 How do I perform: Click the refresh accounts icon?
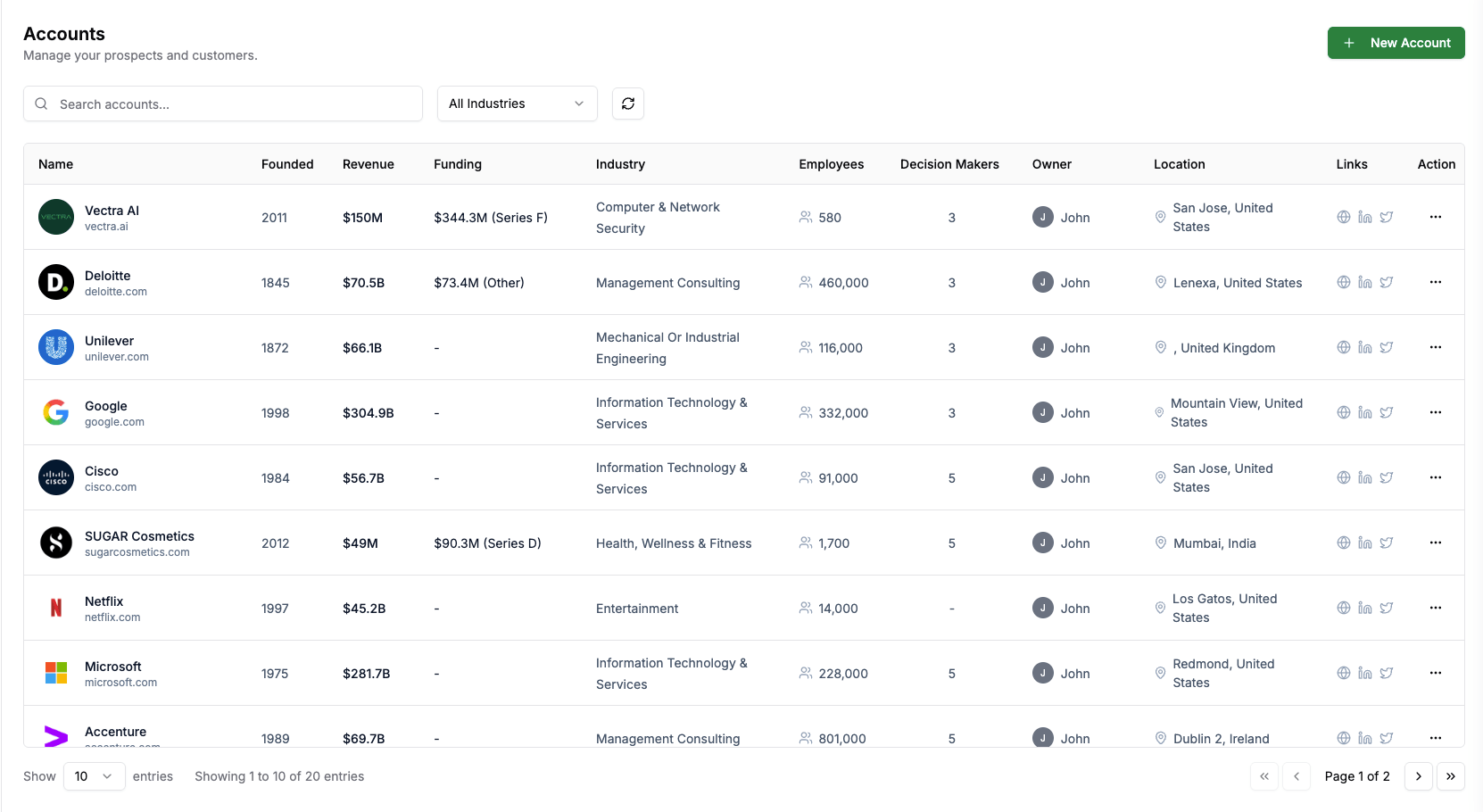(x=628, y=104)
